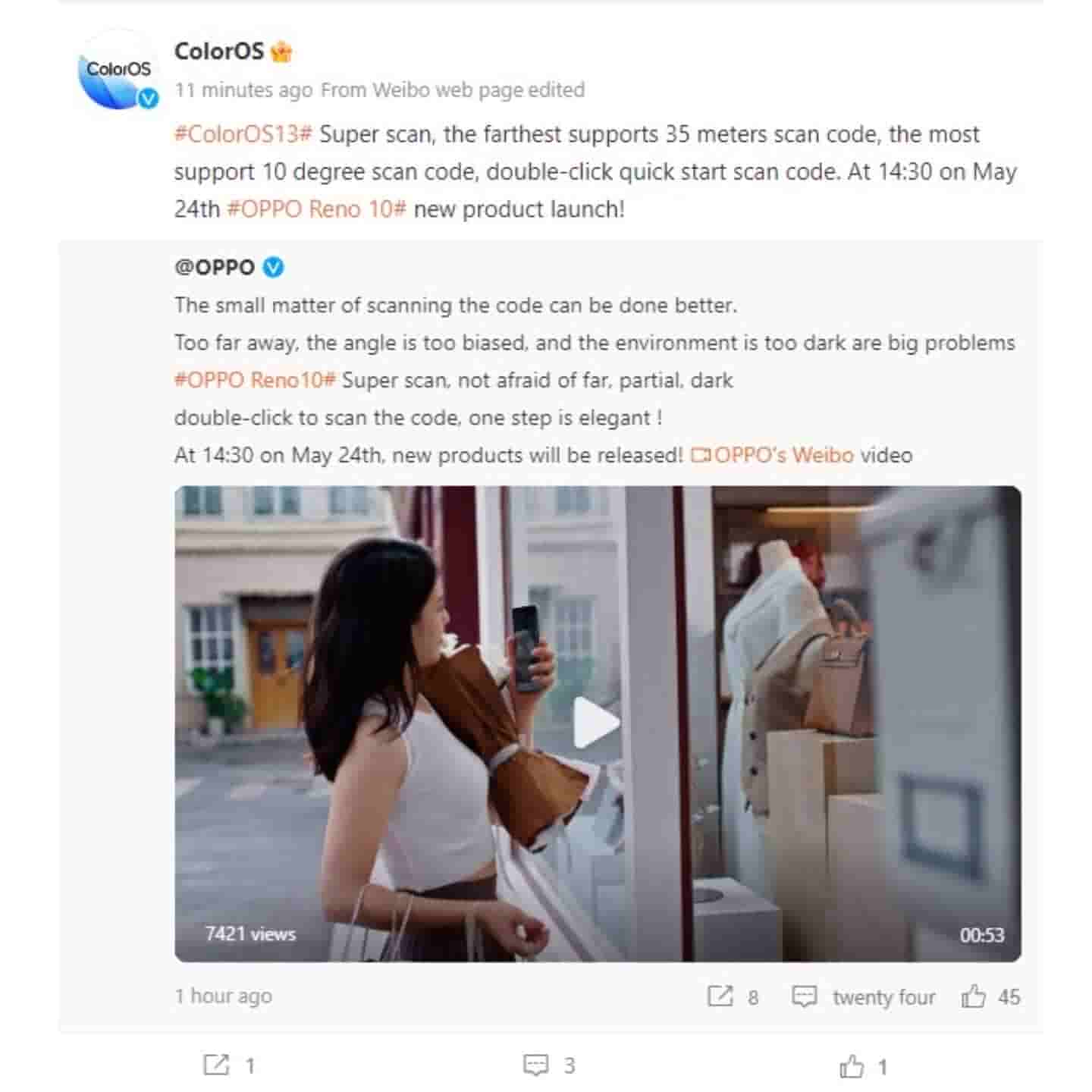Open the @OPPO account link
1092x1092 pixels.
click(x=215, y=268)
